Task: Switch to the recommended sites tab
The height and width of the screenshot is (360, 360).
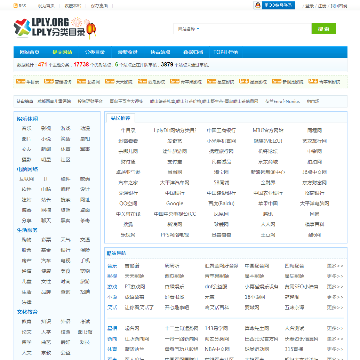Action: (121, 118)
